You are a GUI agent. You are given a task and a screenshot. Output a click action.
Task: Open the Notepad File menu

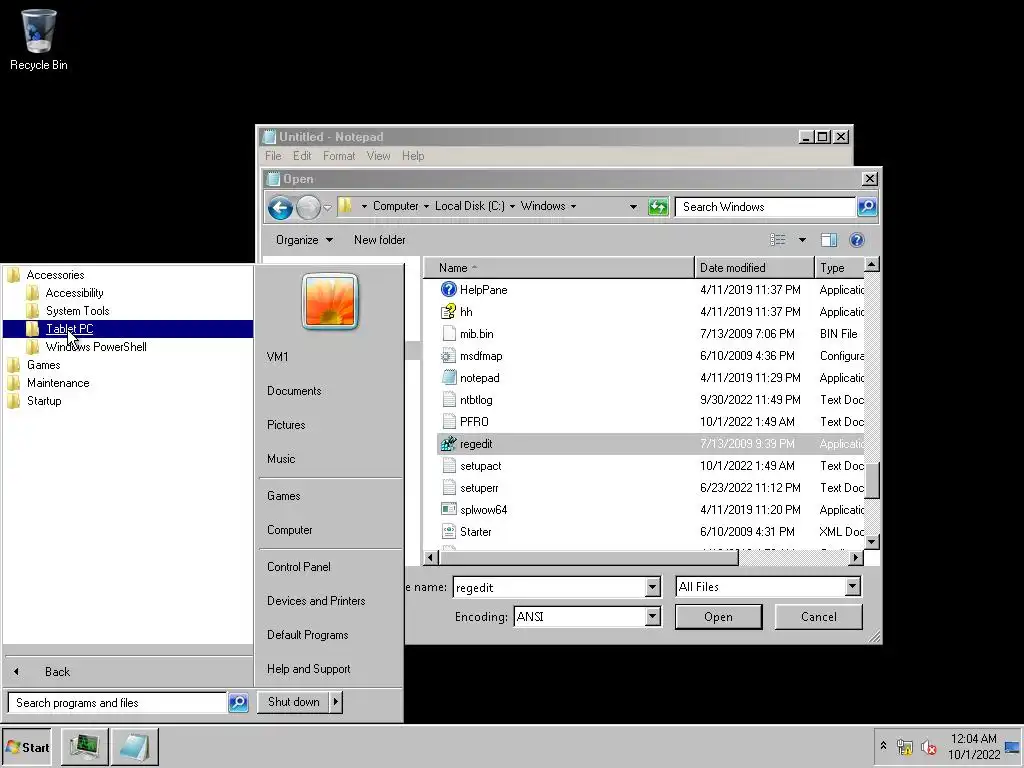[x=273, y=156]
